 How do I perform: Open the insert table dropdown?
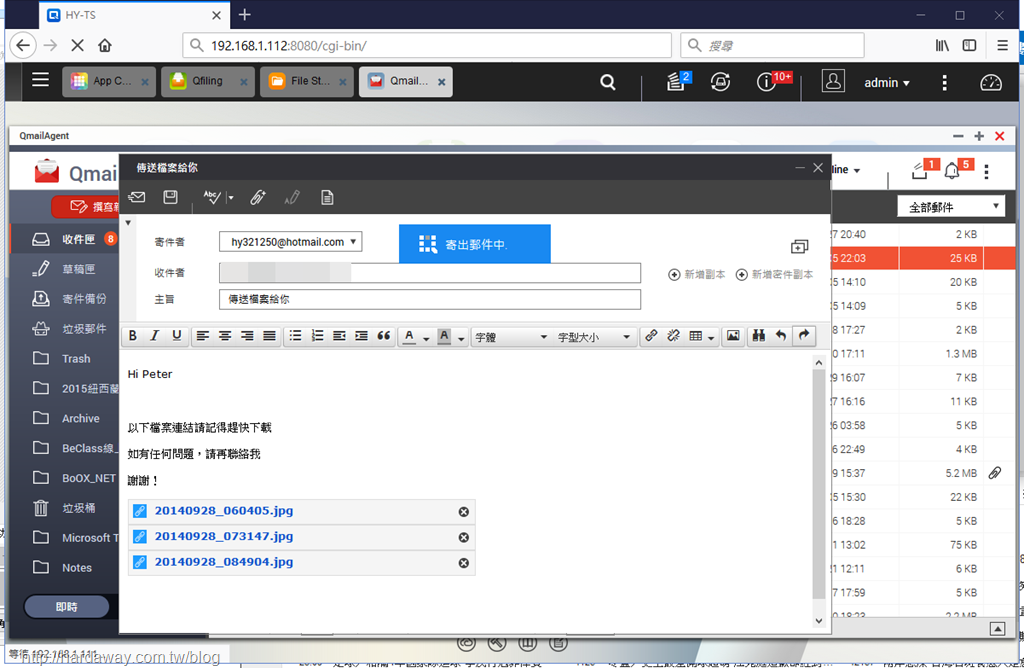pyautogui.click(x=701, y=336)
